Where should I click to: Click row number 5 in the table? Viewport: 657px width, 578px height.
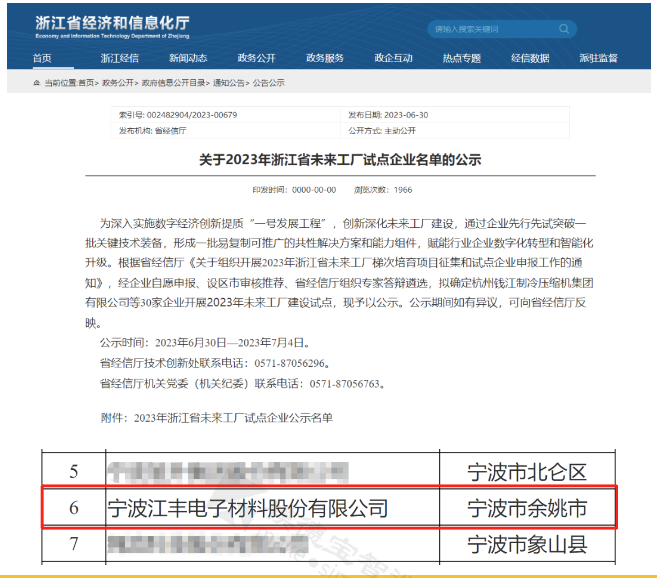(74, 472)
